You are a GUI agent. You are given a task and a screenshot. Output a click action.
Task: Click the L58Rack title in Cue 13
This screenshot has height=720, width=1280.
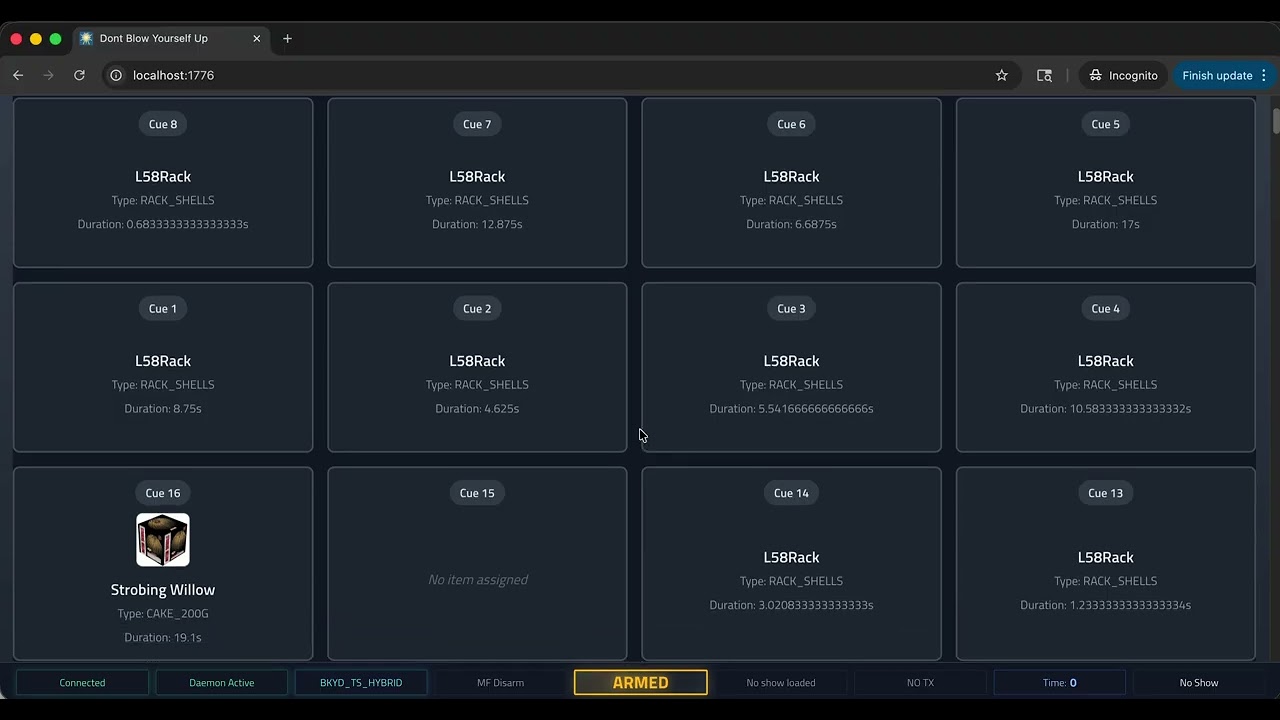coord(1105,558)
